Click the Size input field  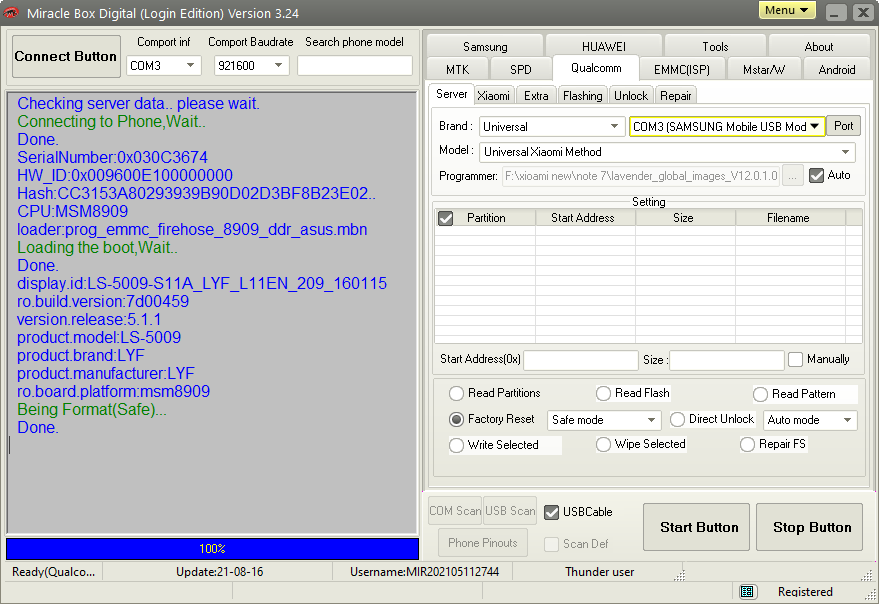[727, 360]
